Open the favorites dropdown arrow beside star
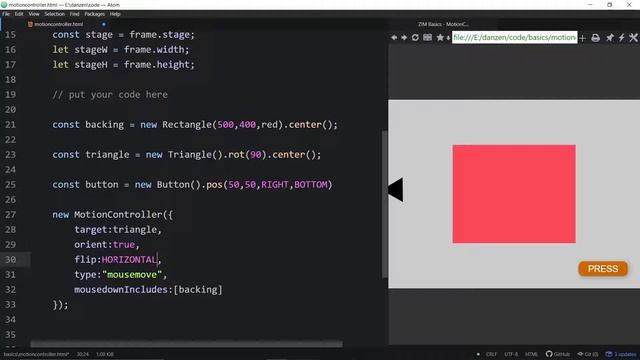Viewport: 640px width, 360px height. click(x=448, y=38)
